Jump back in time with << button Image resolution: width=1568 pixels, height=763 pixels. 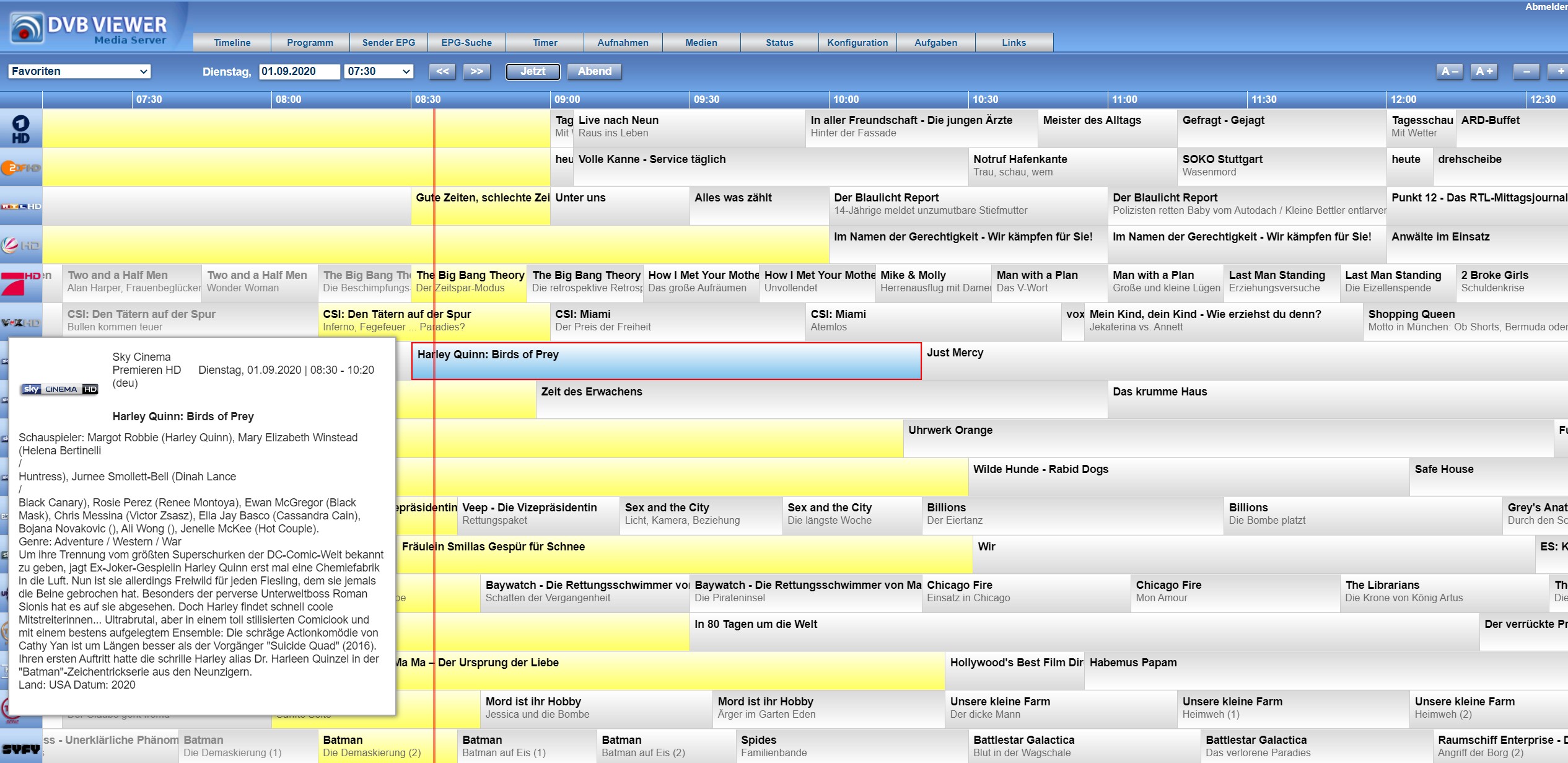[442, 71]
